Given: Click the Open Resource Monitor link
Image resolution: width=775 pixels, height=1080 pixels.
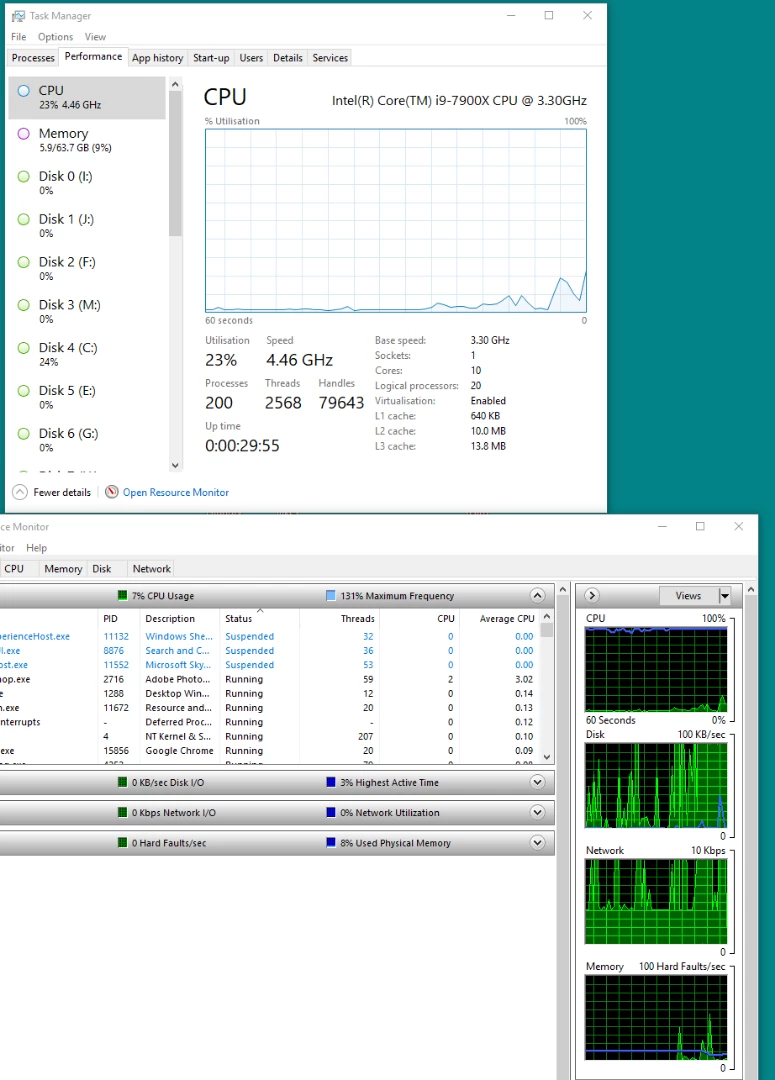Looking at the screenshot, I should point(176,492).
